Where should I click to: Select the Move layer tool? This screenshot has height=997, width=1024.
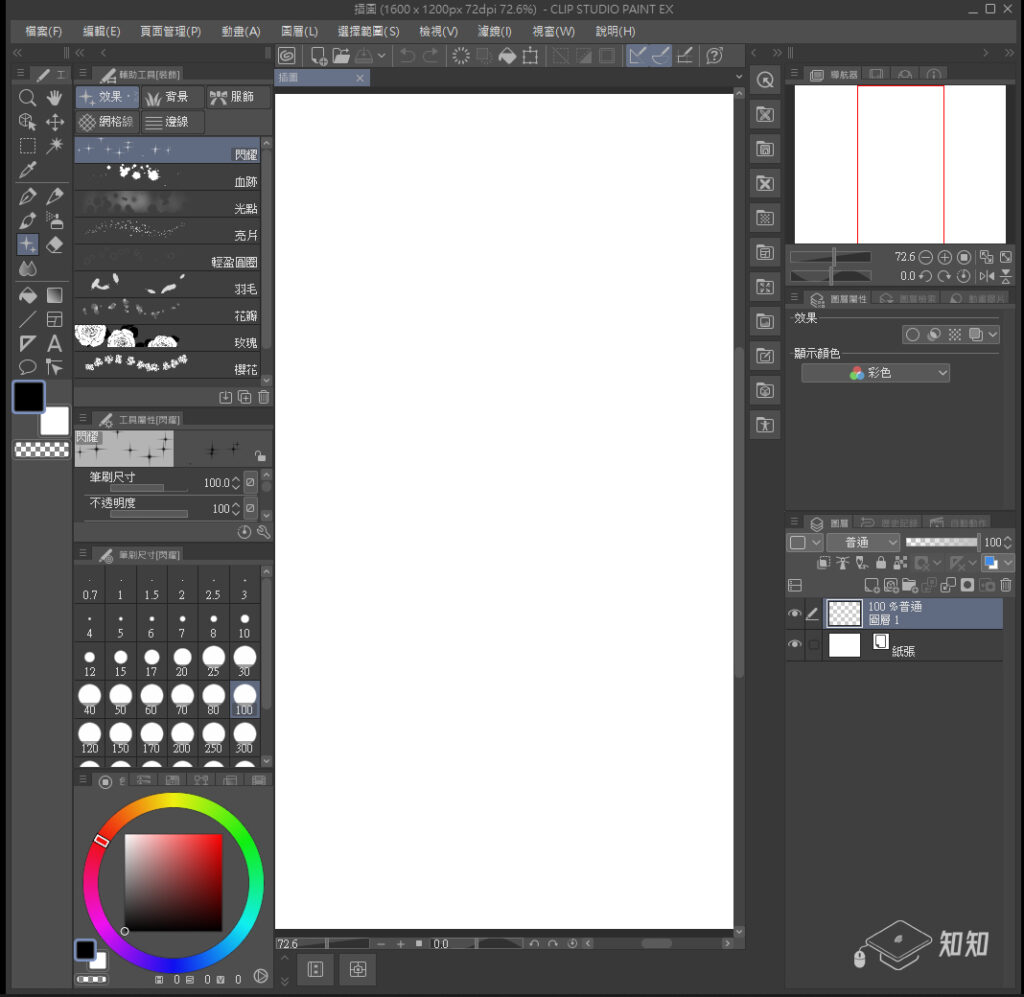pyautogui.click(x=55, y=122)
